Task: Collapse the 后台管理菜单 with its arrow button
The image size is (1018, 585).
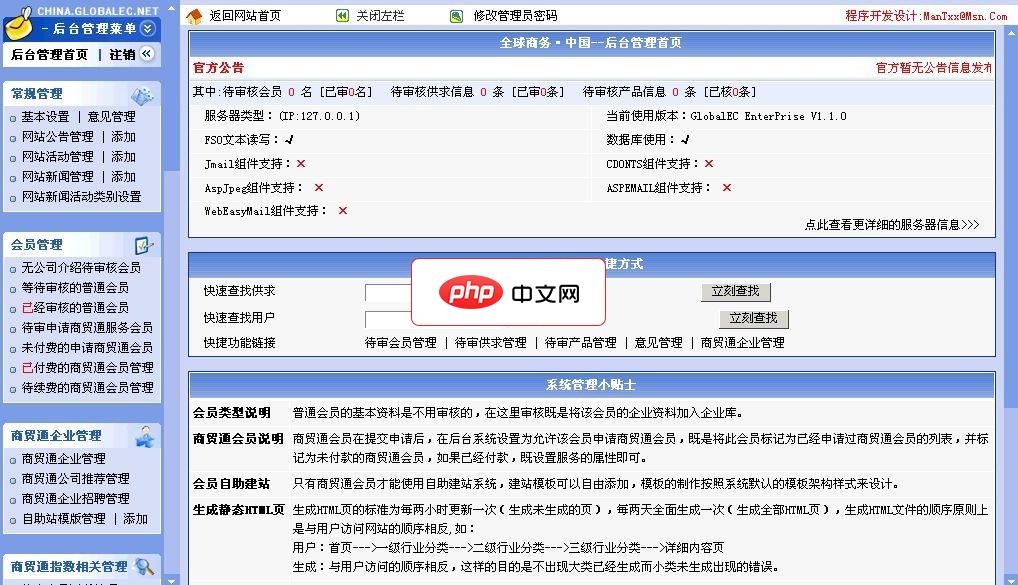Action: click(147, 29)
